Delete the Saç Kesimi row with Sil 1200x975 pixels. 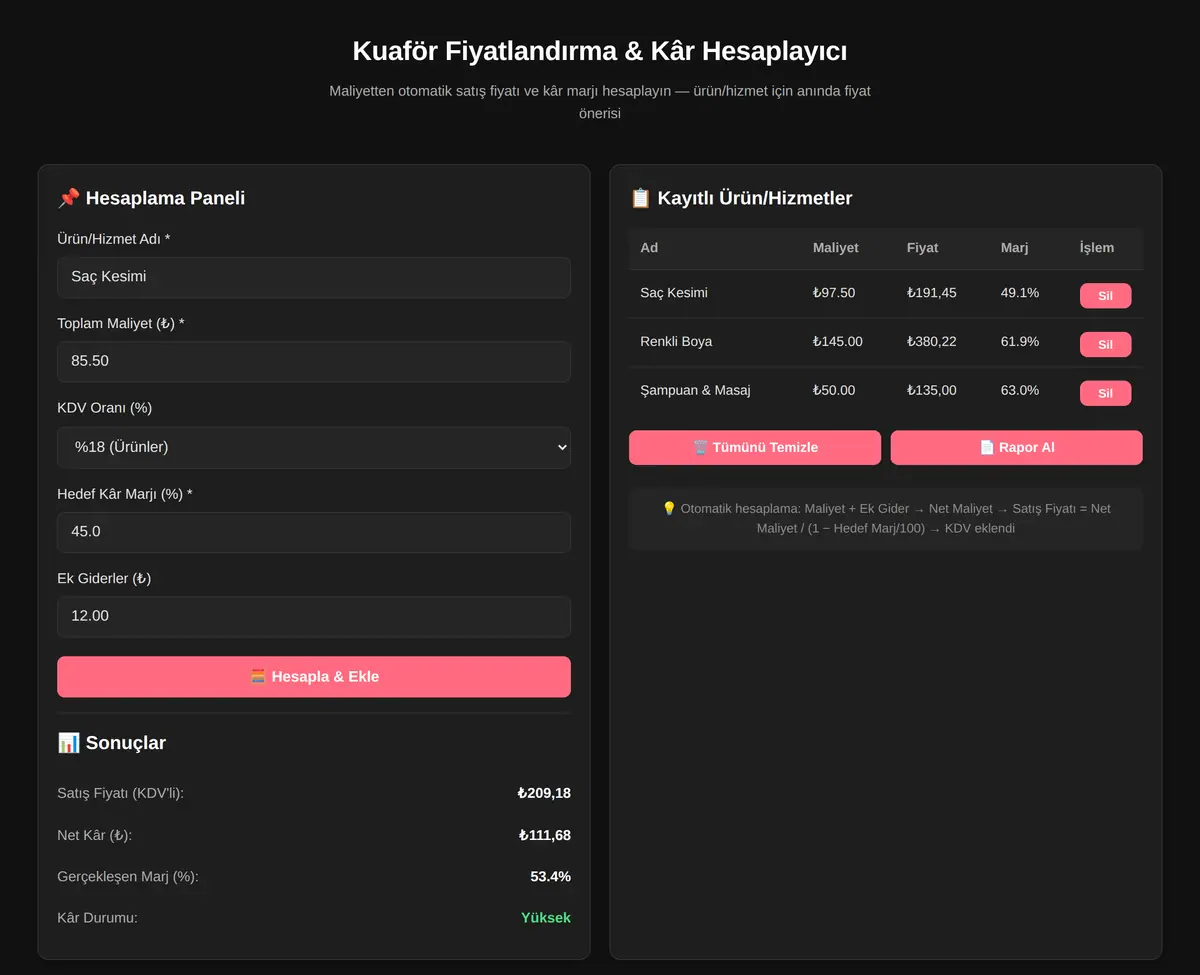[x=1105, y=296]
